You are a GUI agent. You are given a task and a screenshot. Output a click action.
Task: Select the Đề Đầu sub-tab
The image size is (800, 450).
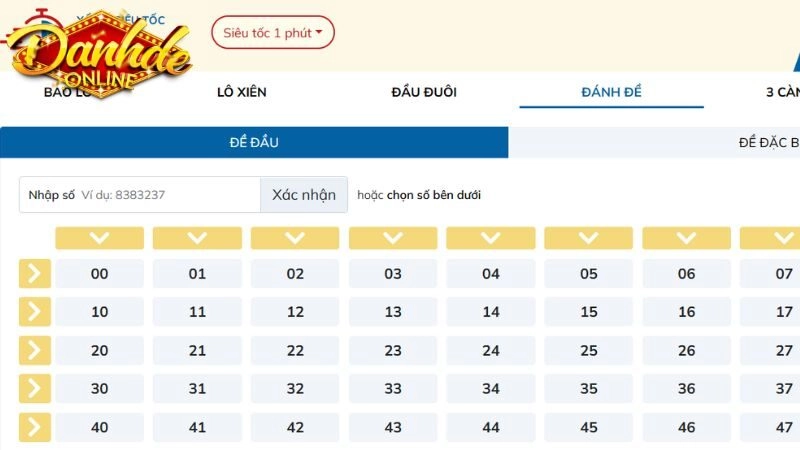pos(254,142)
